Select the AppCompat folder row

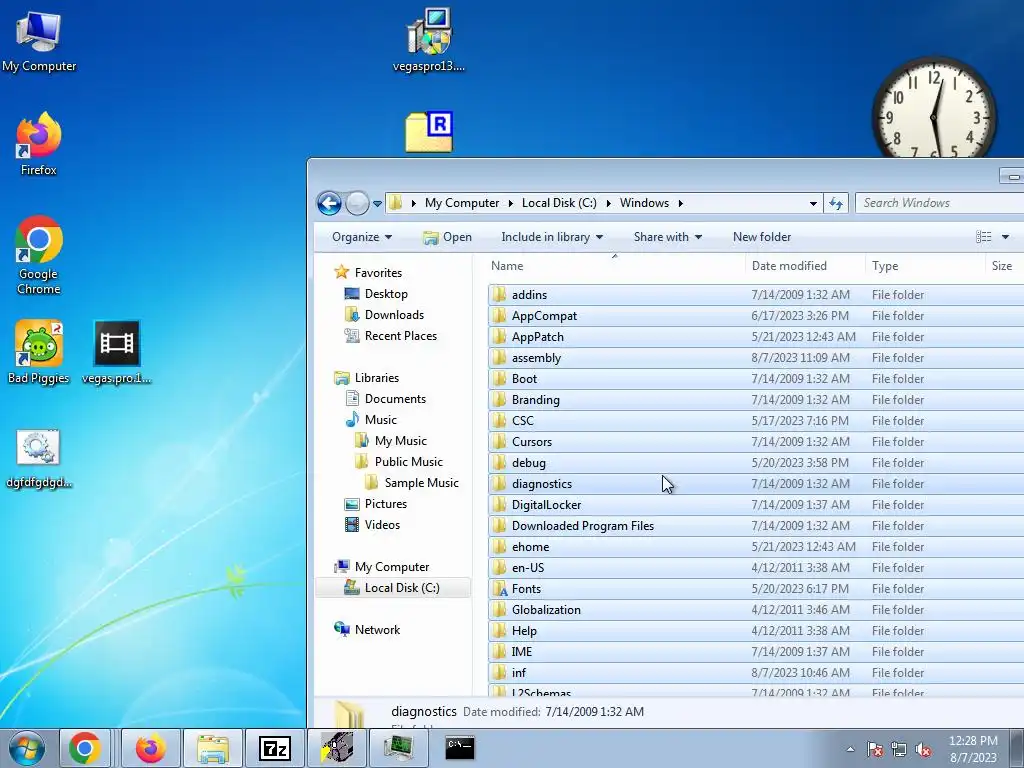[x=756, y=315]
